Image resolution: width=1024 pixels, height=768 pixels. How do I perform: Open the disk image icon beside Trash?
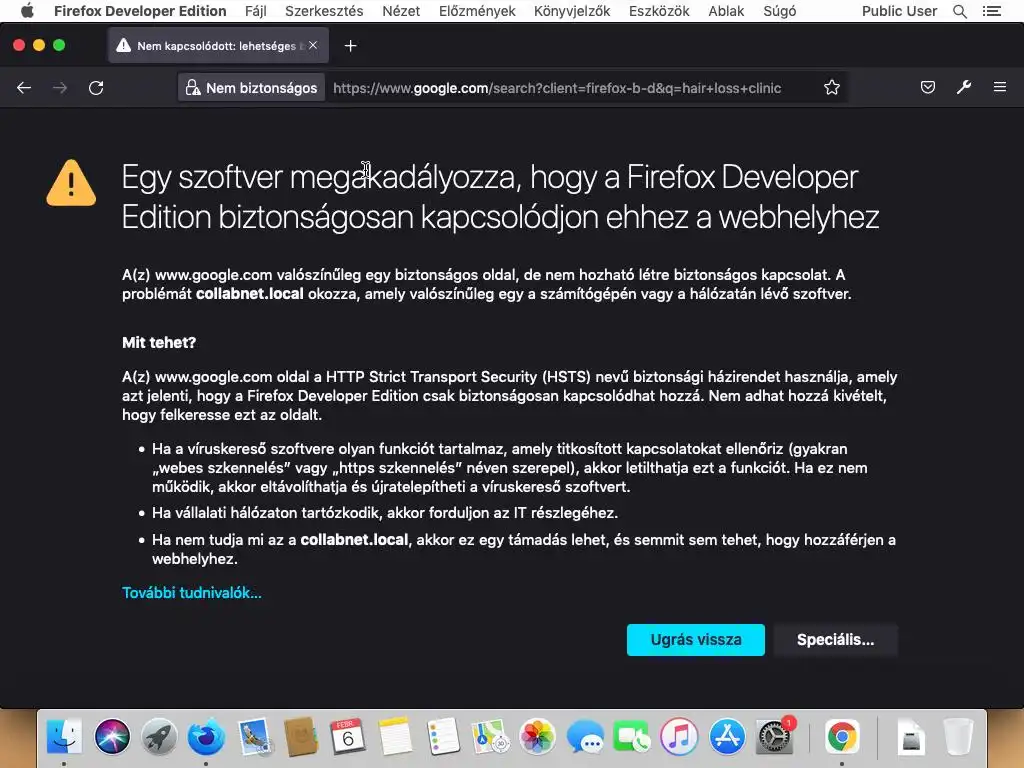pos(911,737)
